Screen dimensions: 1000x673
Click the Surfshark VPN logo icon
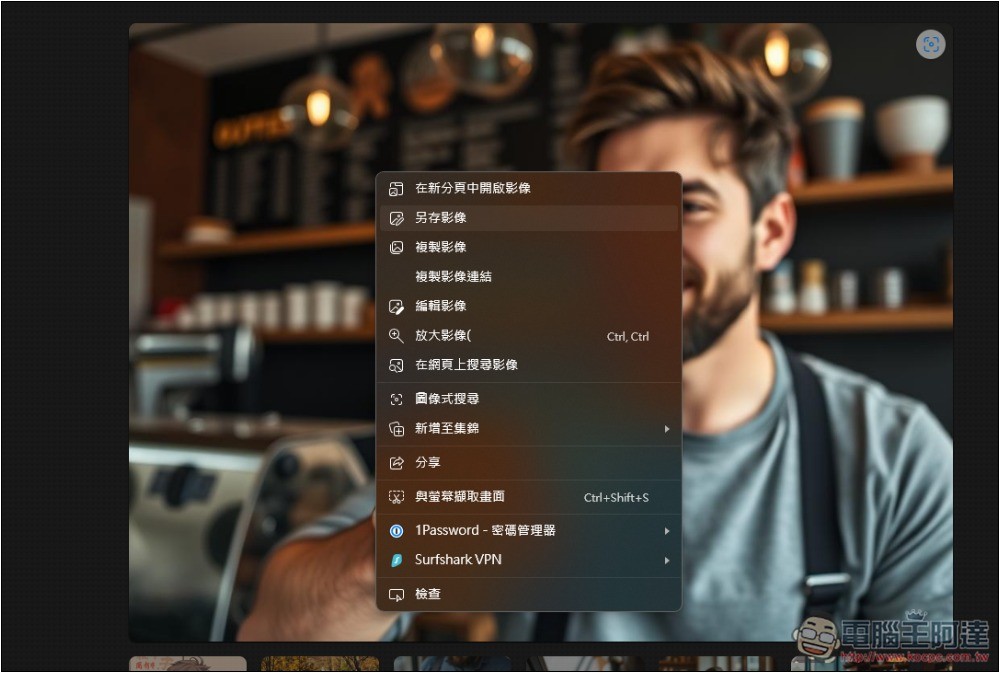click(x=396, y=560)
